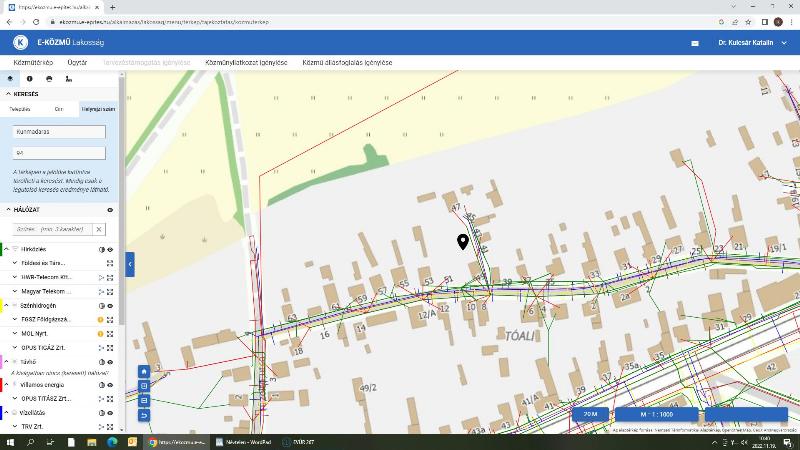Toggle transparency icon for Szénhidrogén layer
The width and height of the screenshot is (800, 450).
coord(102,306)
